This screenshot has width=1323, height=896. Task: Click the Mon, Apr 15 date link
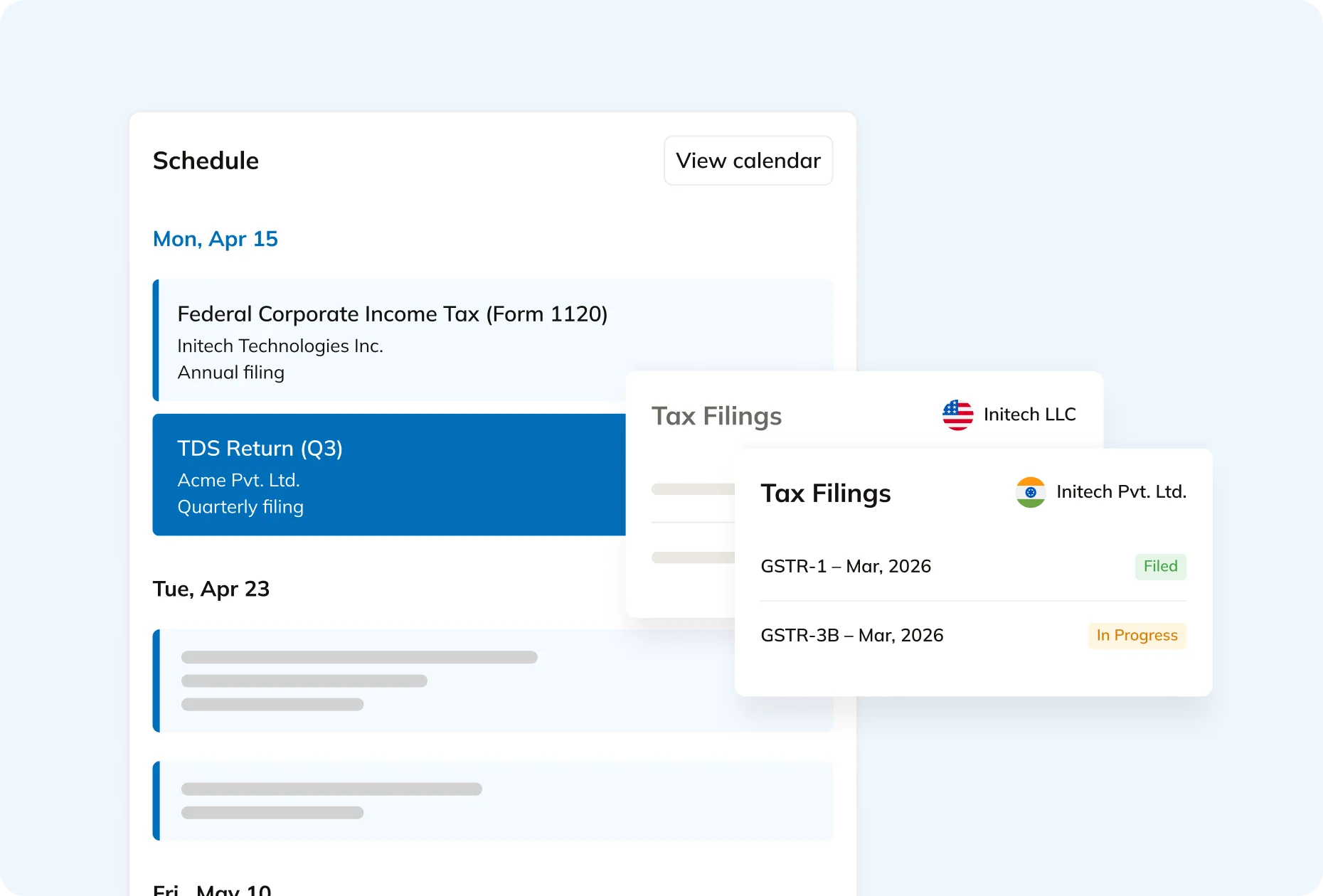pyautogui.click(x=215, y=238)
